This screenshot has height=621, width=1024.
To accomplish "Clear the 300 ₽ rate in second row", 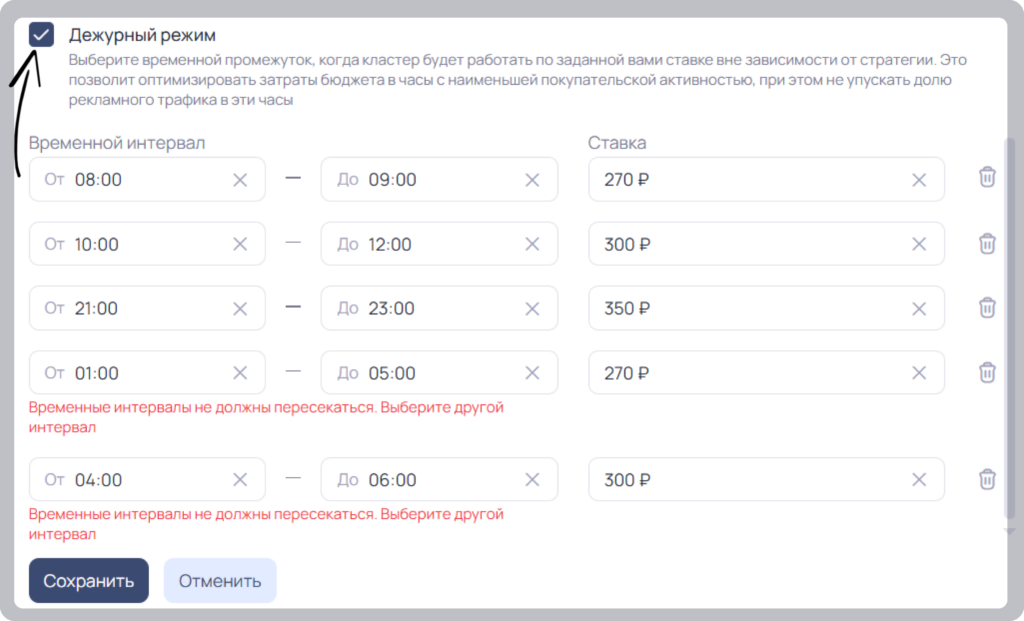I will (x=919, y=244).
